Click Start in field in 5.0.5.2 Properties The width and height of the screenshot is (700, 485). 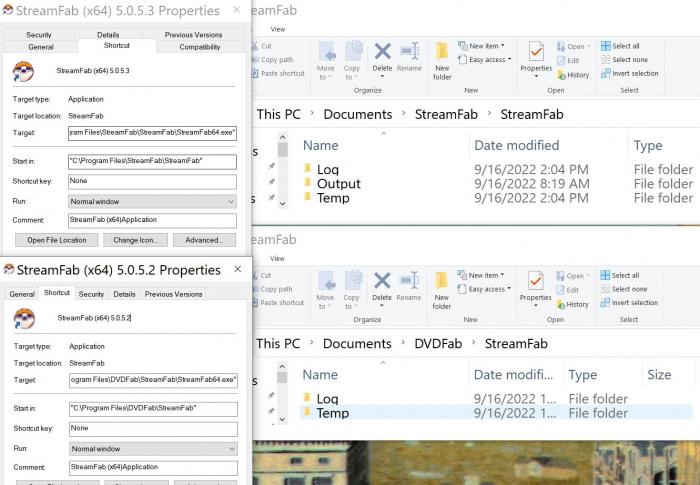click(x=153, y=409)
